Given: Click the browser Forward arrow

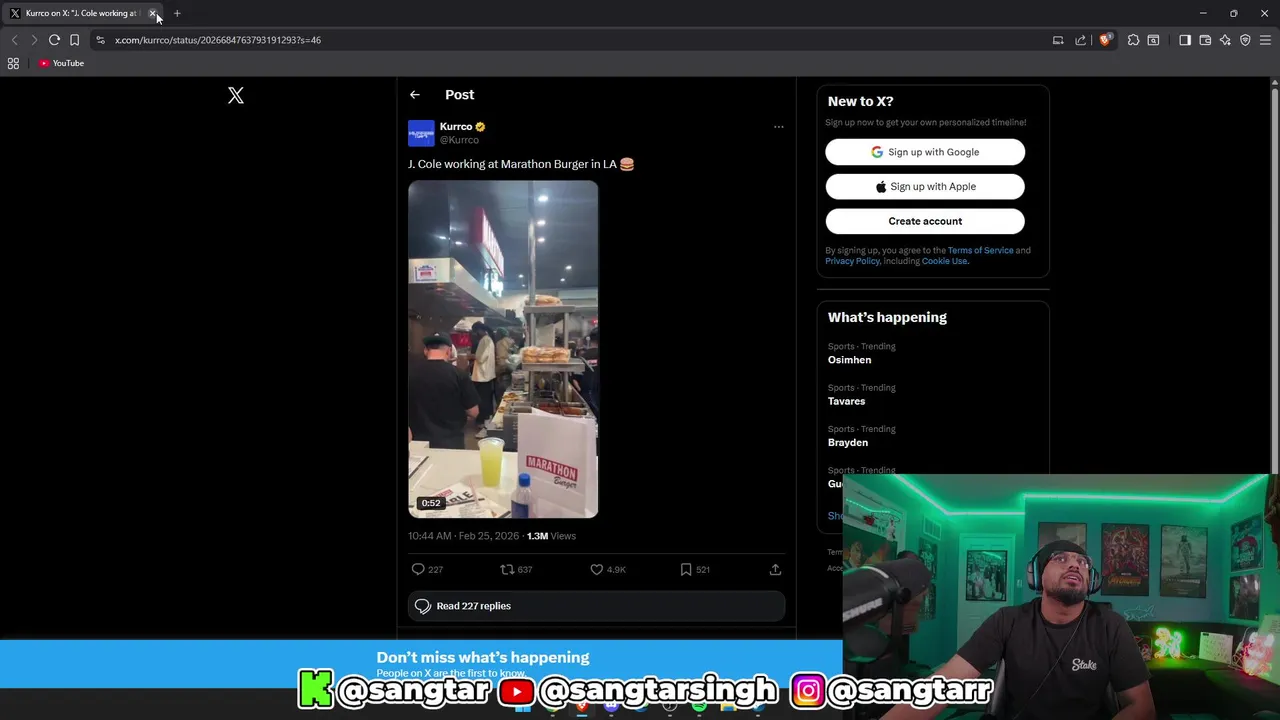Looking at the screenshot, I should click(34, 40).
